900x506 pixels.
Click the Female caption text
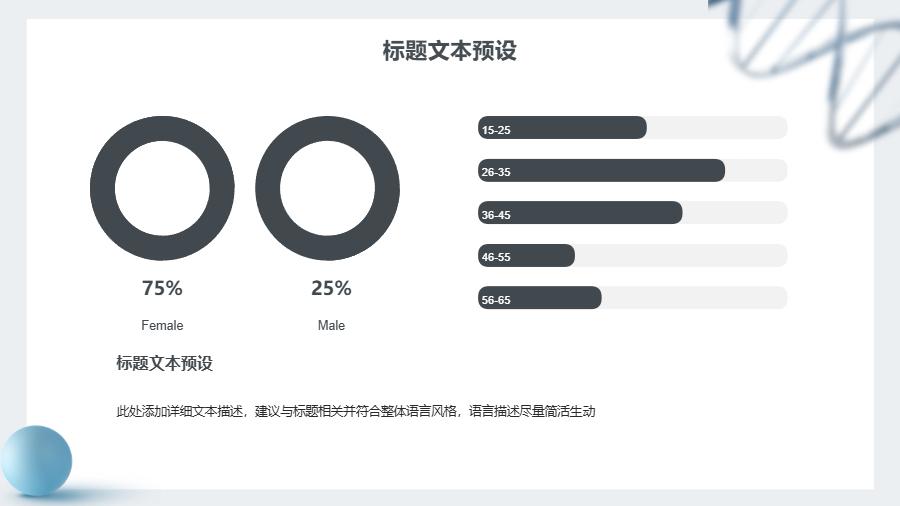[162, 325]
